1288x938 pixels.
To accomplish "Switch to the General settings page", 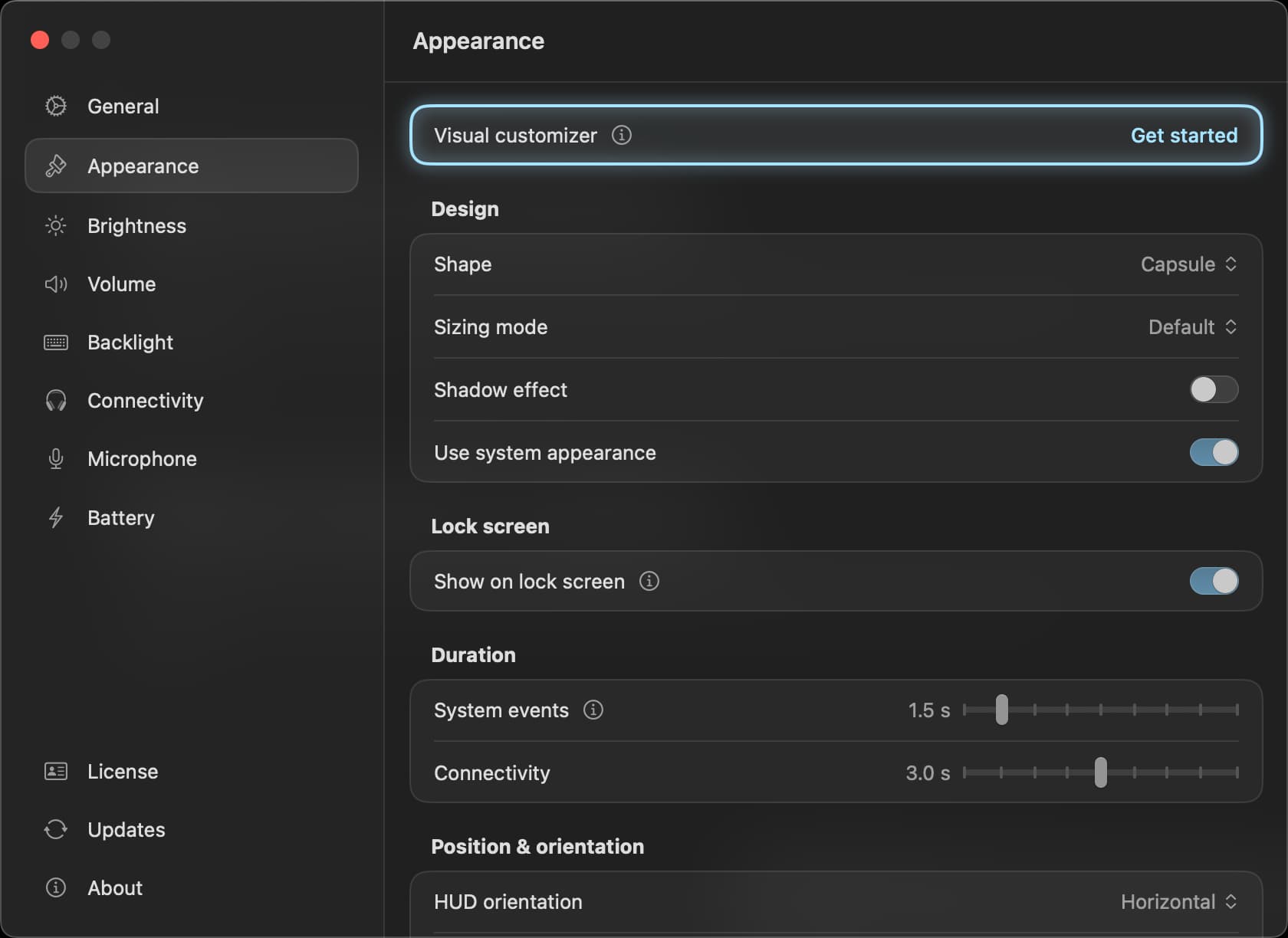I will click(124, 106).
